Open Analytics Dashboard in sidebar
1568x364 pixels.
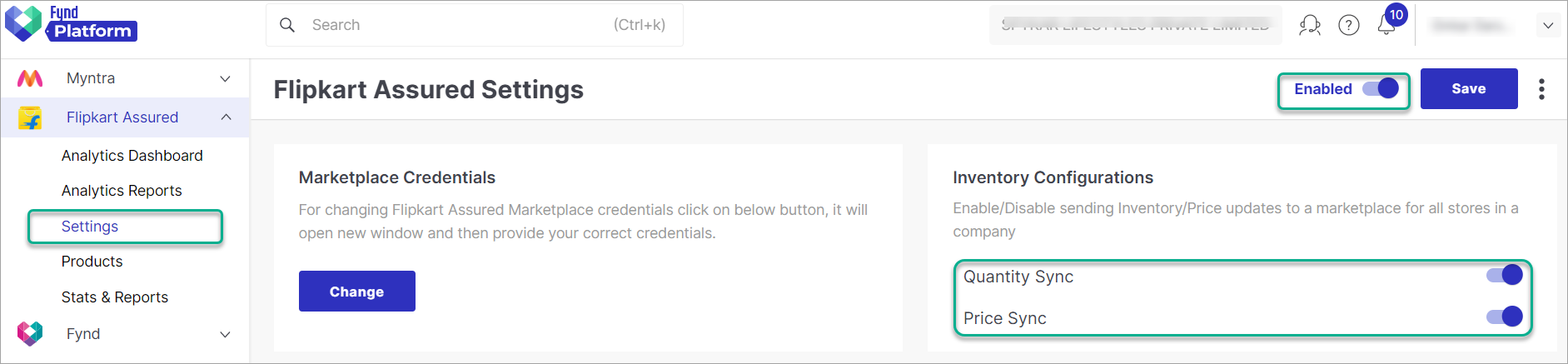132,156
